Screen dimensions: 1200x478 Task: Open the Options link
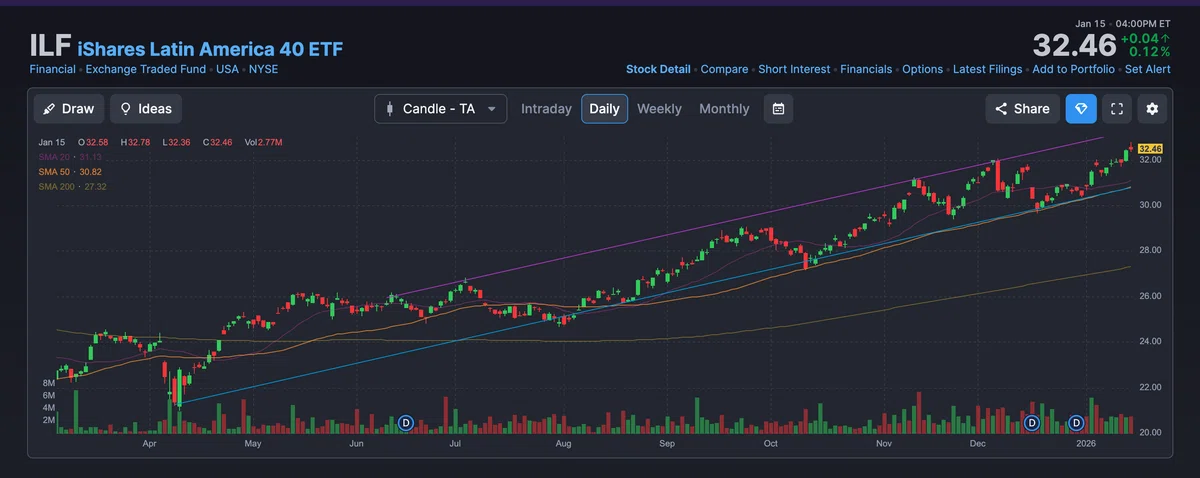(x=922, y=69)
